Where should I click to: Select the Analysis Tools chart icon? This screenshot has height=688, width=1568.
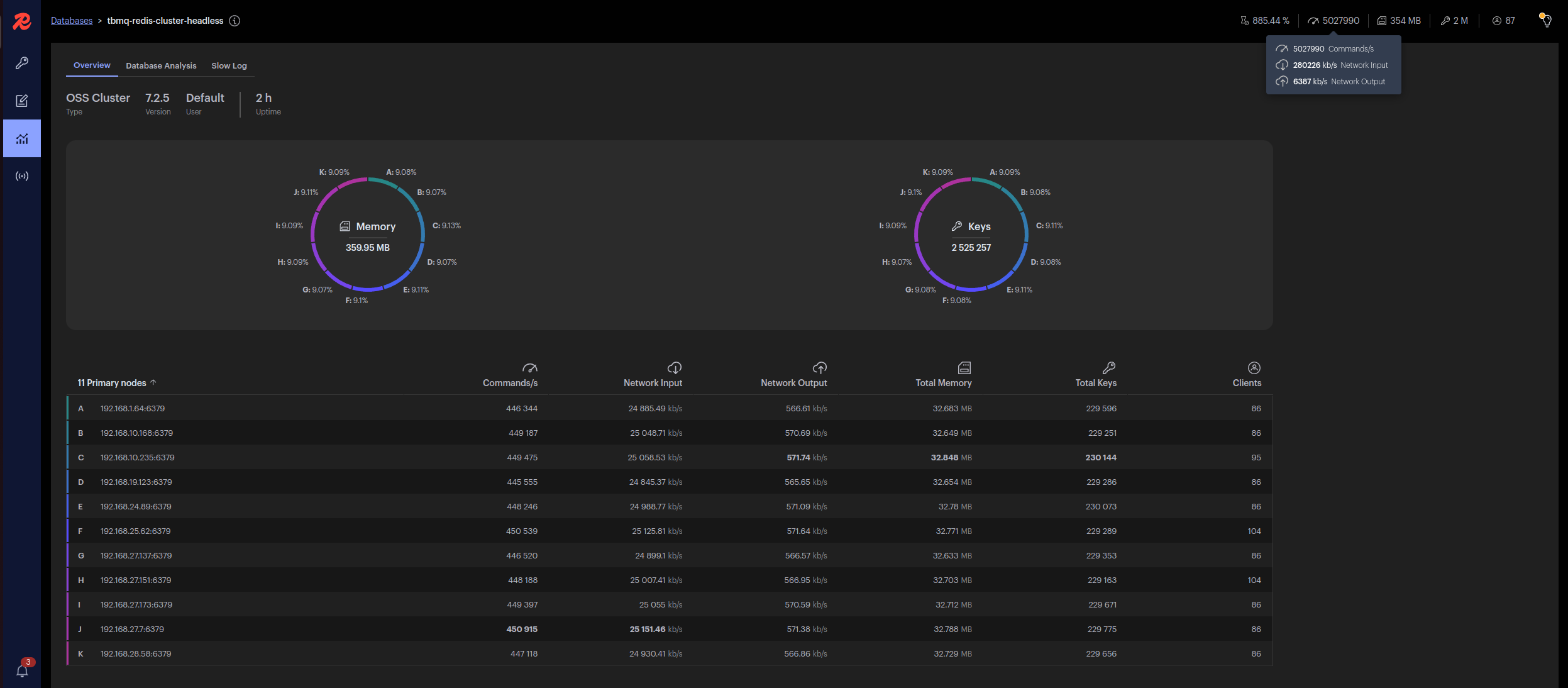tap(22, 138)
